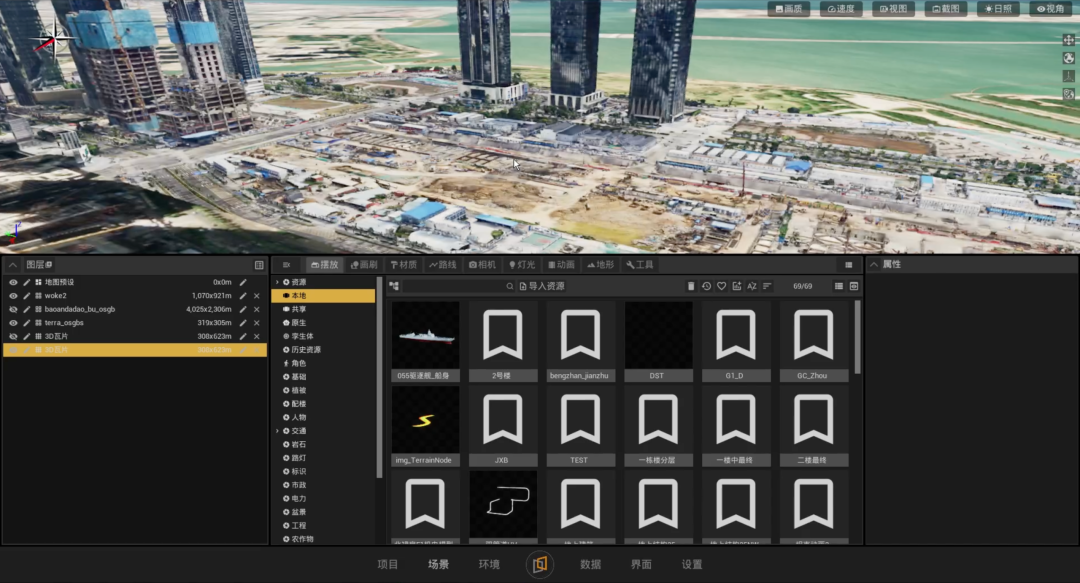Expand the 交通 tree node
The width and height of the screenshot is (1080, 583).
(x=278, y=431)
